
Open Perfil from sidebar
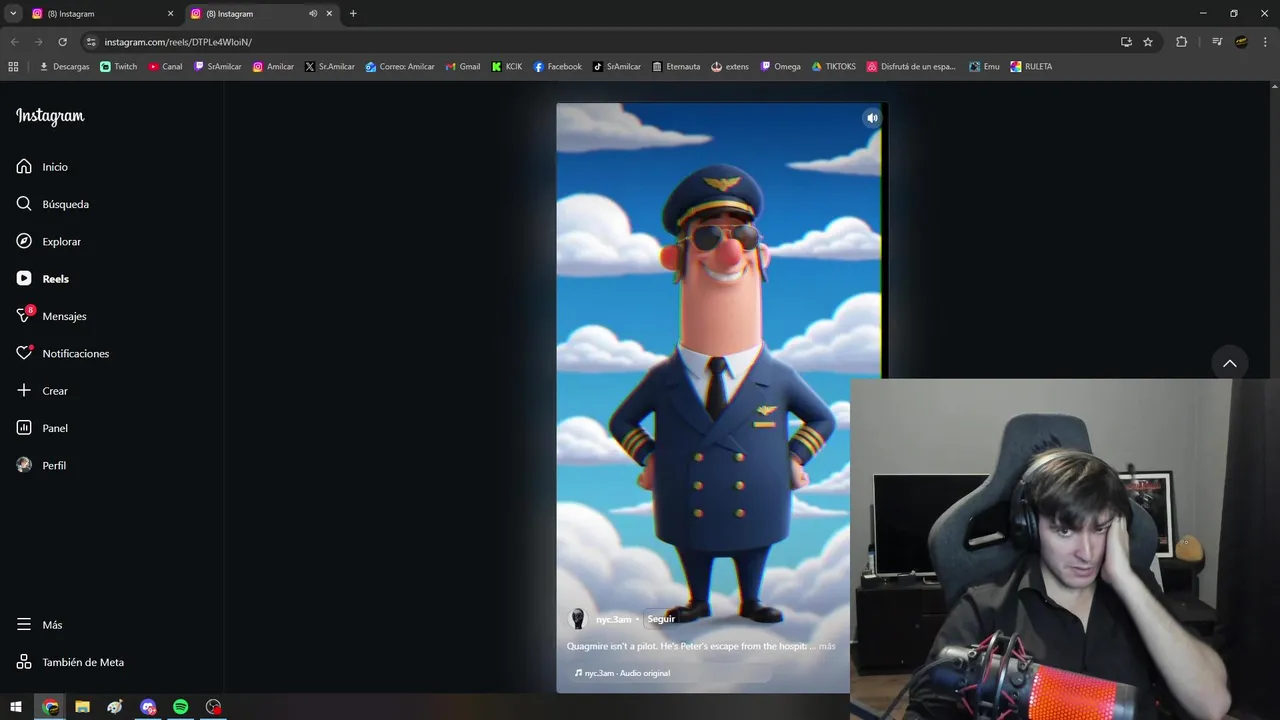pos(41,466)
